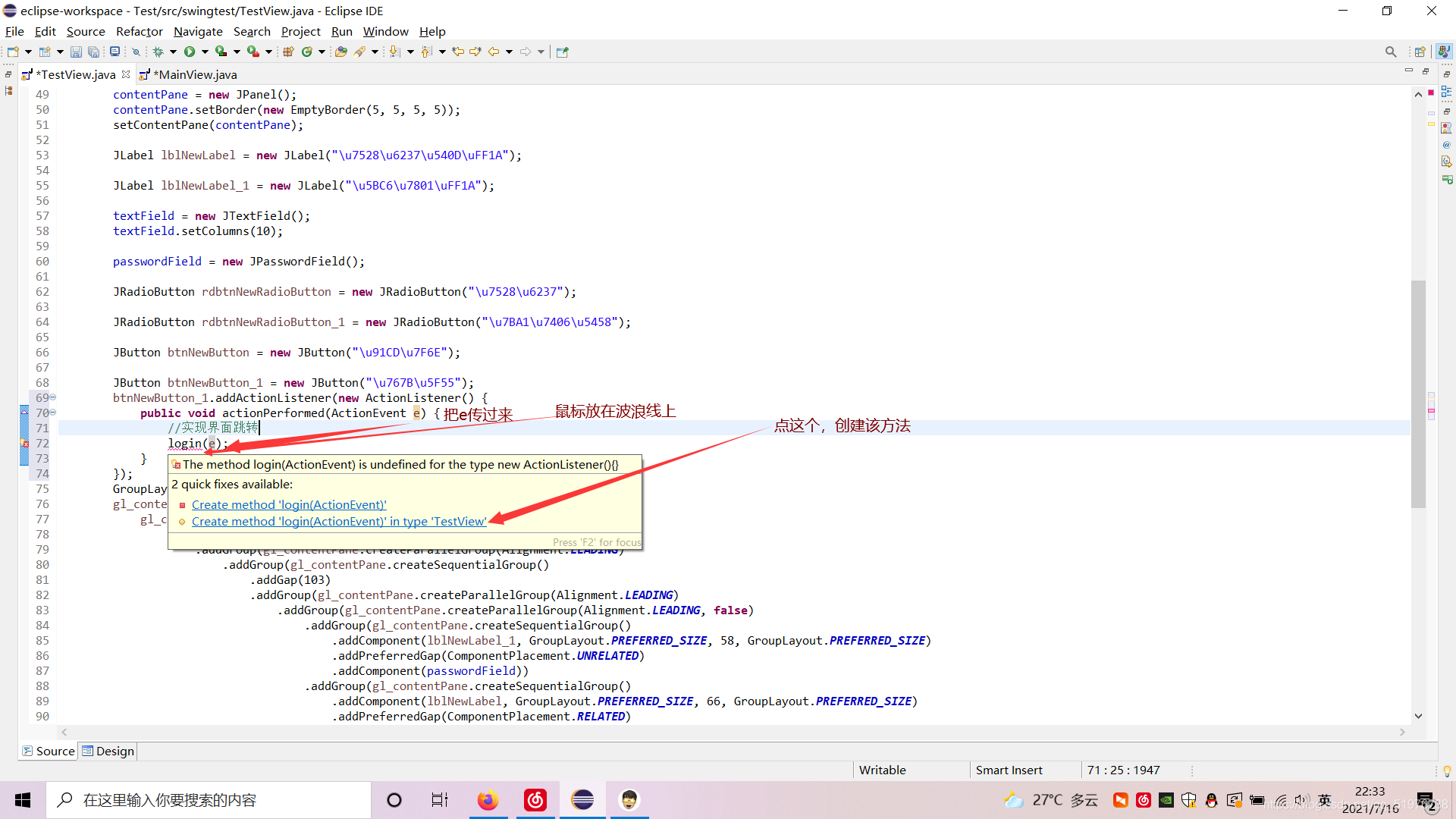
Task: Save all modified files via Save All icon
Action: [x=94, y=51]
